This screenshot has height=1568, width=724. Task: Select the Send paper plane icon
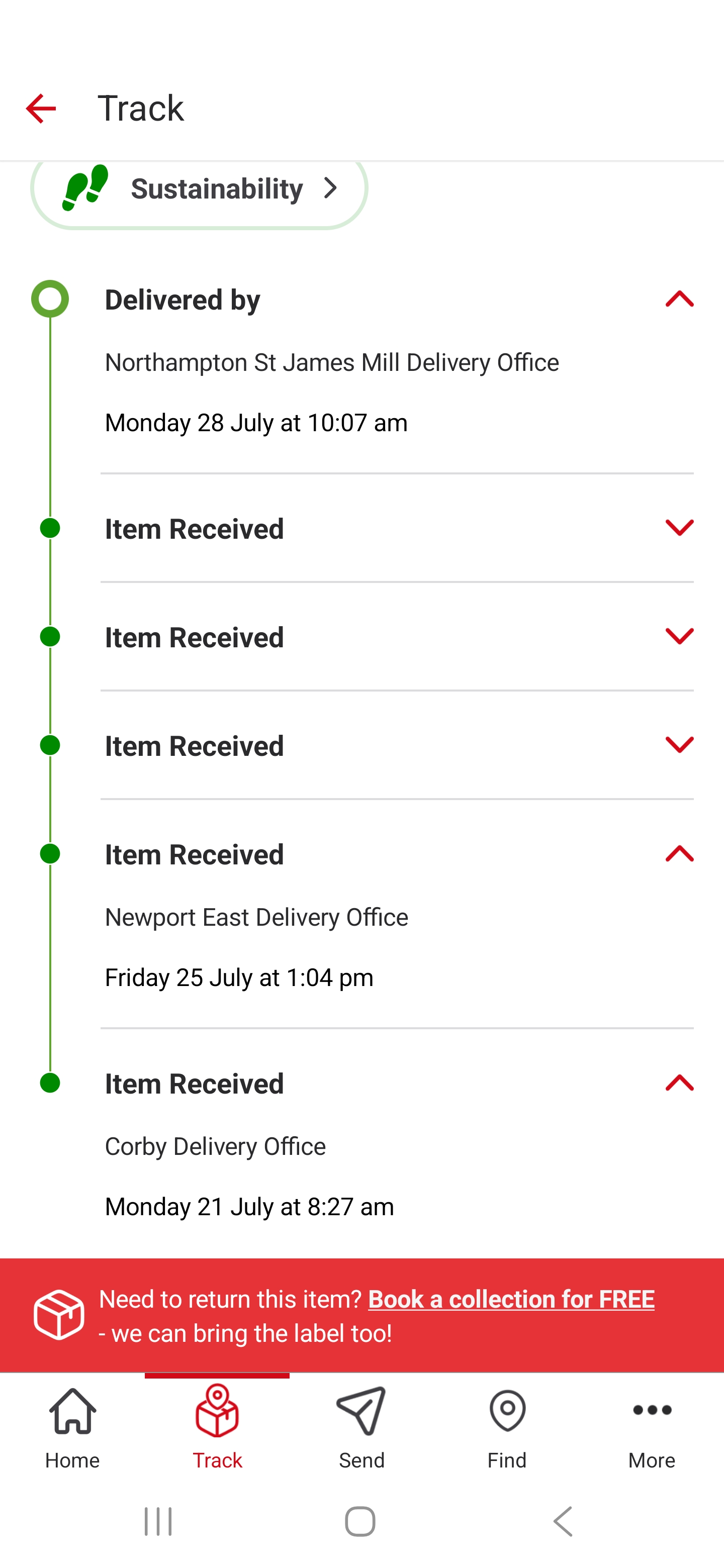tap(361, 1412)
